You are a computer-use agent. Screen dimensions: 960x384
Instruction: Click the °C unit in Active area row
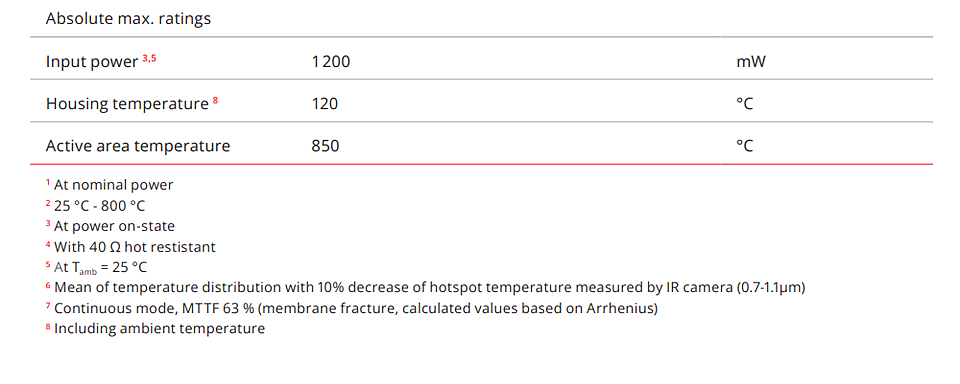(x=744, y=146)
